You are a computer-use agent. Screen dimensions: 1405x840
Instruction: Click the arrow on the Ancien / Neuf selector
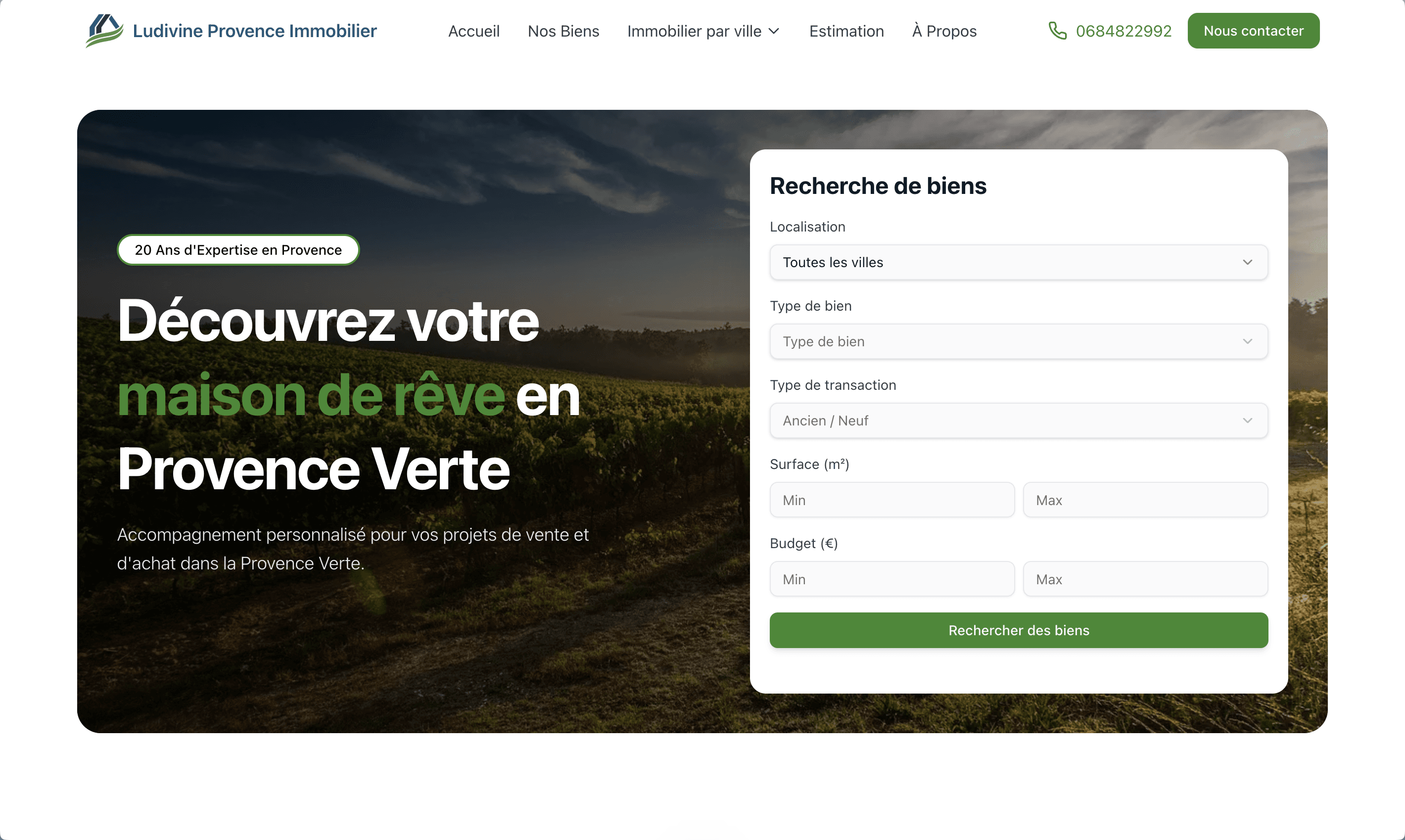coord(1248,420)
